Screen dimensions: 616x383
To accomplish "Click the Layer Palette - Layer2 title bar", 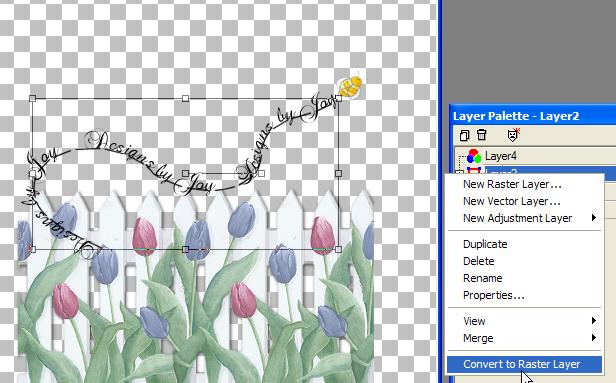I will point(533,116).
